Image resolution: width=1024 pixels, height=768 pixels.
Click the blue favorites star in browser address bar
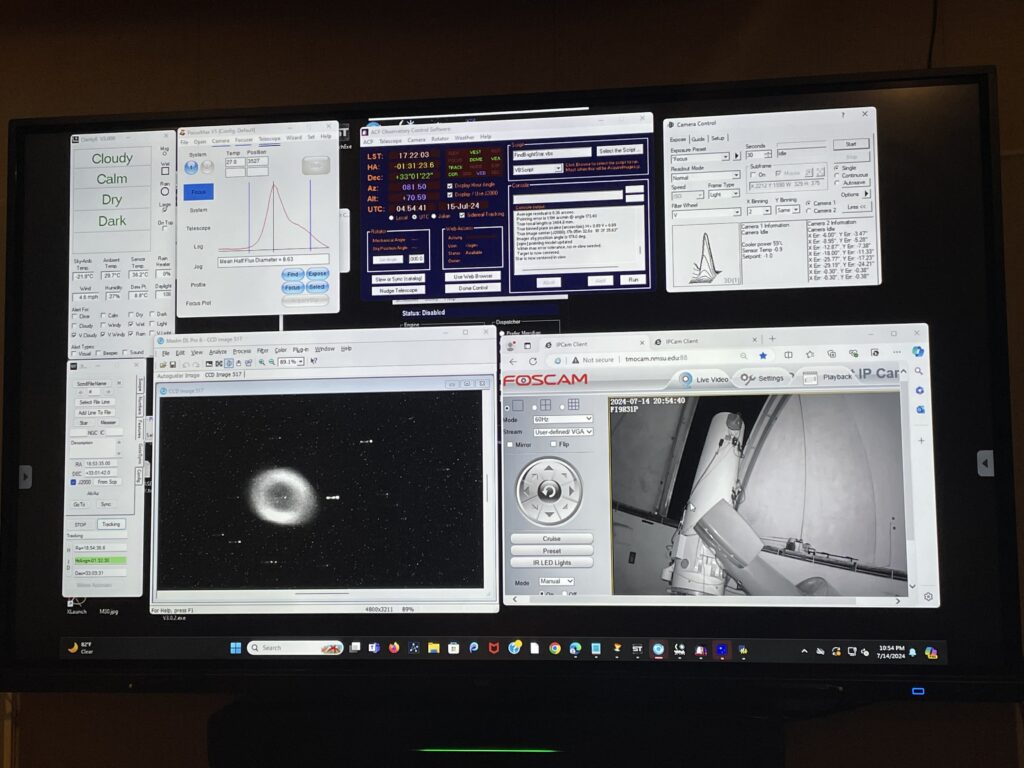pyautogui.click(x=763, y=356)
